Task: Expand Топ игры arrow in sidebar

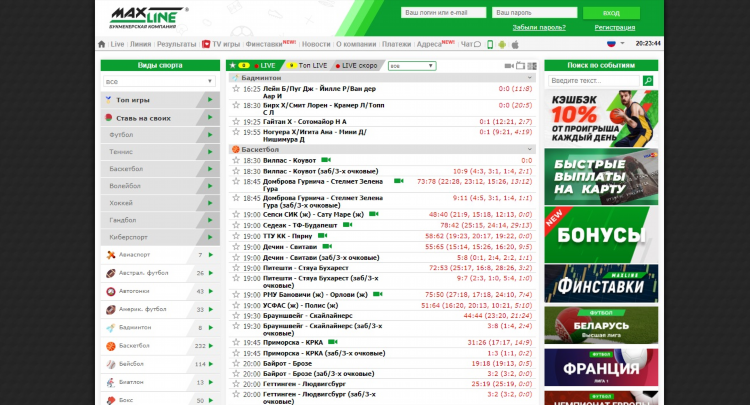Action: tap(210, 100)
